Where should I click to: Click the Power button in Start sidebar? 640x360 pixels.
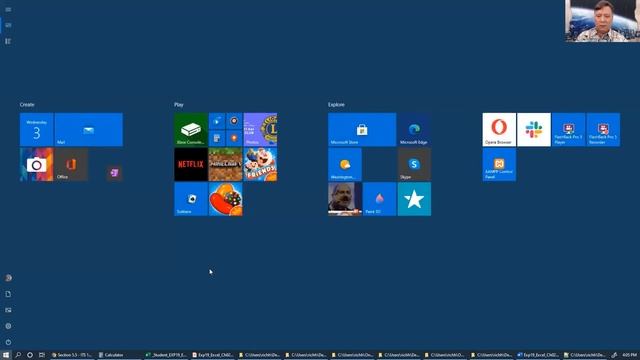point(8,342)
